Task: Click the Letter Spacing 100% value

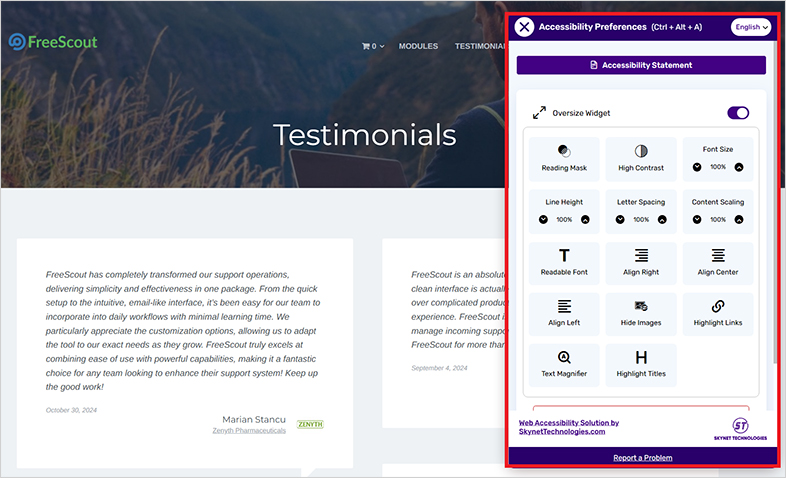Action: click(x=641, y=219)
